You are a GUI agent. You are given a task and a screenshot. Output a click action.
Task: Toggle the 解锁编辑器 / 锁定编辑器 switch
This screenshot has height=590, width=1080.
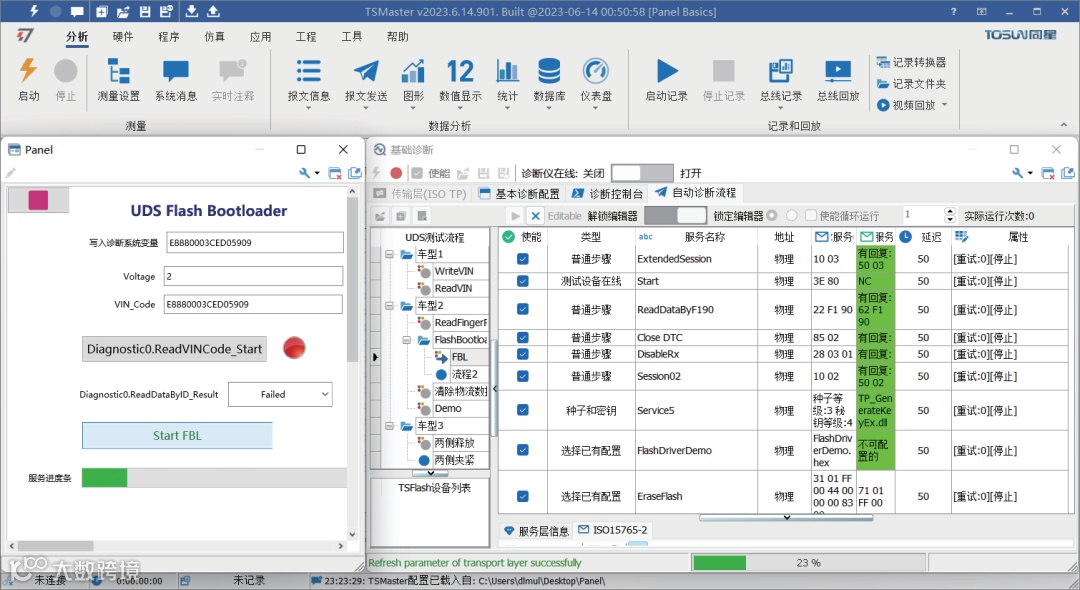[676, 215]
